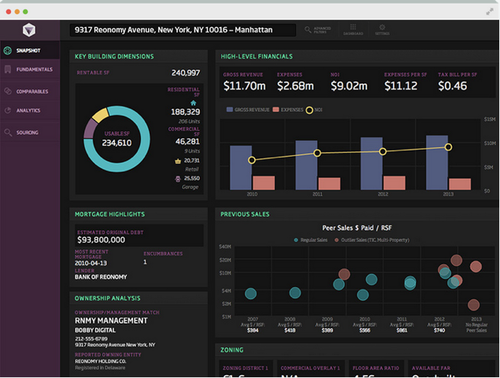500x378 pixels.
Task: Click the residential house icon
Action: 193,103
